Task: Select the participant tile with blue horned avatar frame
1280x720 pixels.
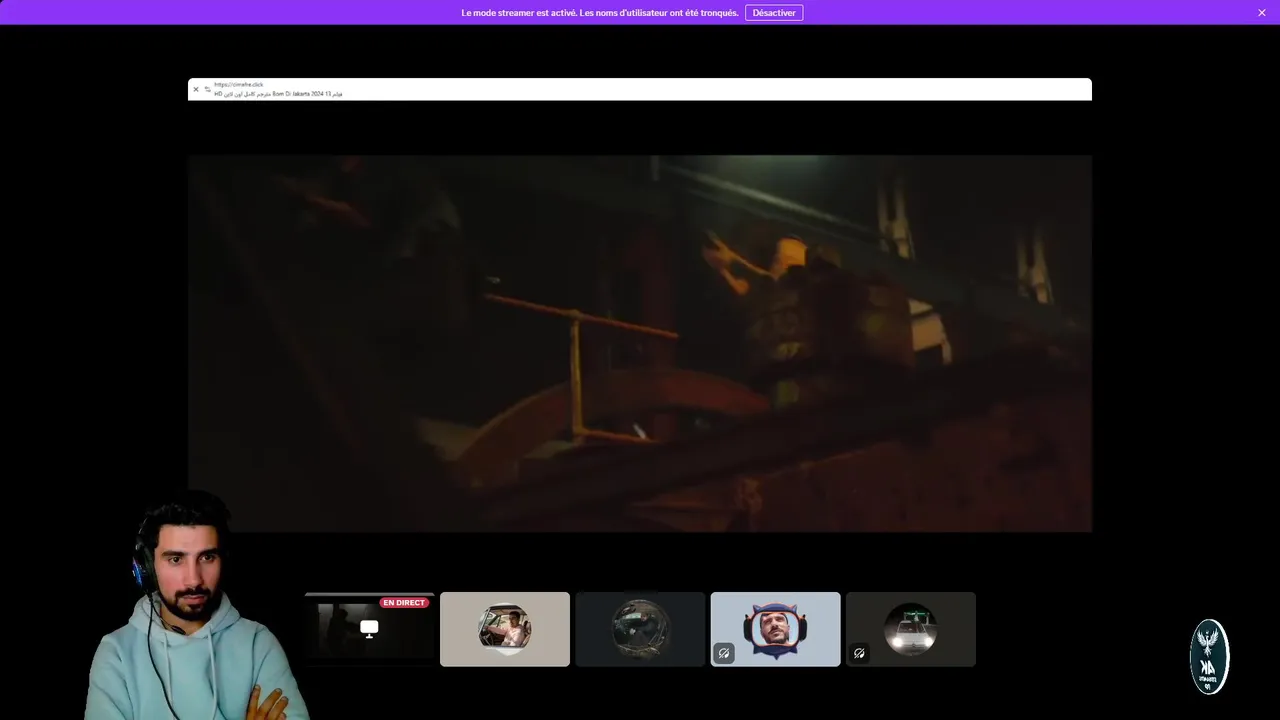Action: [775, 629]
